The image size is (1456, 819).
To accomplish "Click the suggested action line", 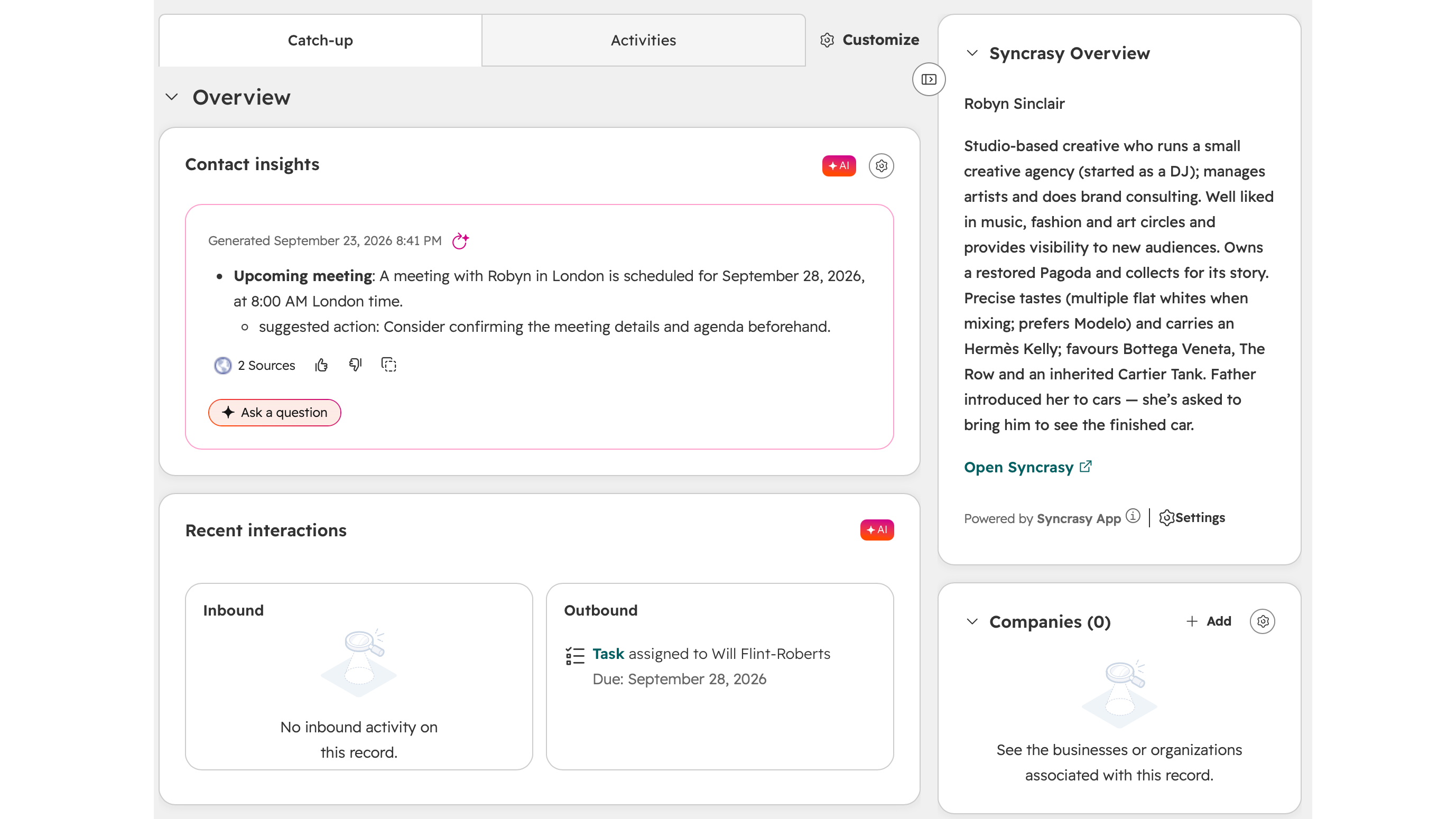I will click(x=544, y=327).
